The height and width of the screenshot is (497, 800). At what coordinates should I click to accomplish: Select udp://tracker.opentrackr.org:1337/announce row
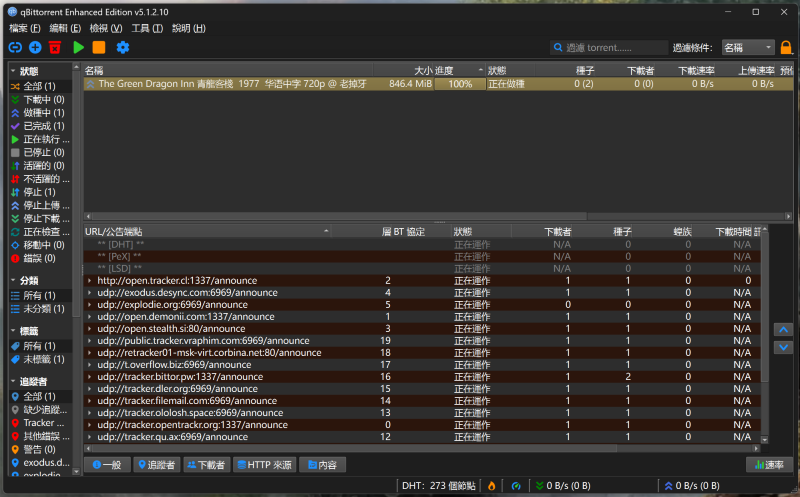pos(422,425)
